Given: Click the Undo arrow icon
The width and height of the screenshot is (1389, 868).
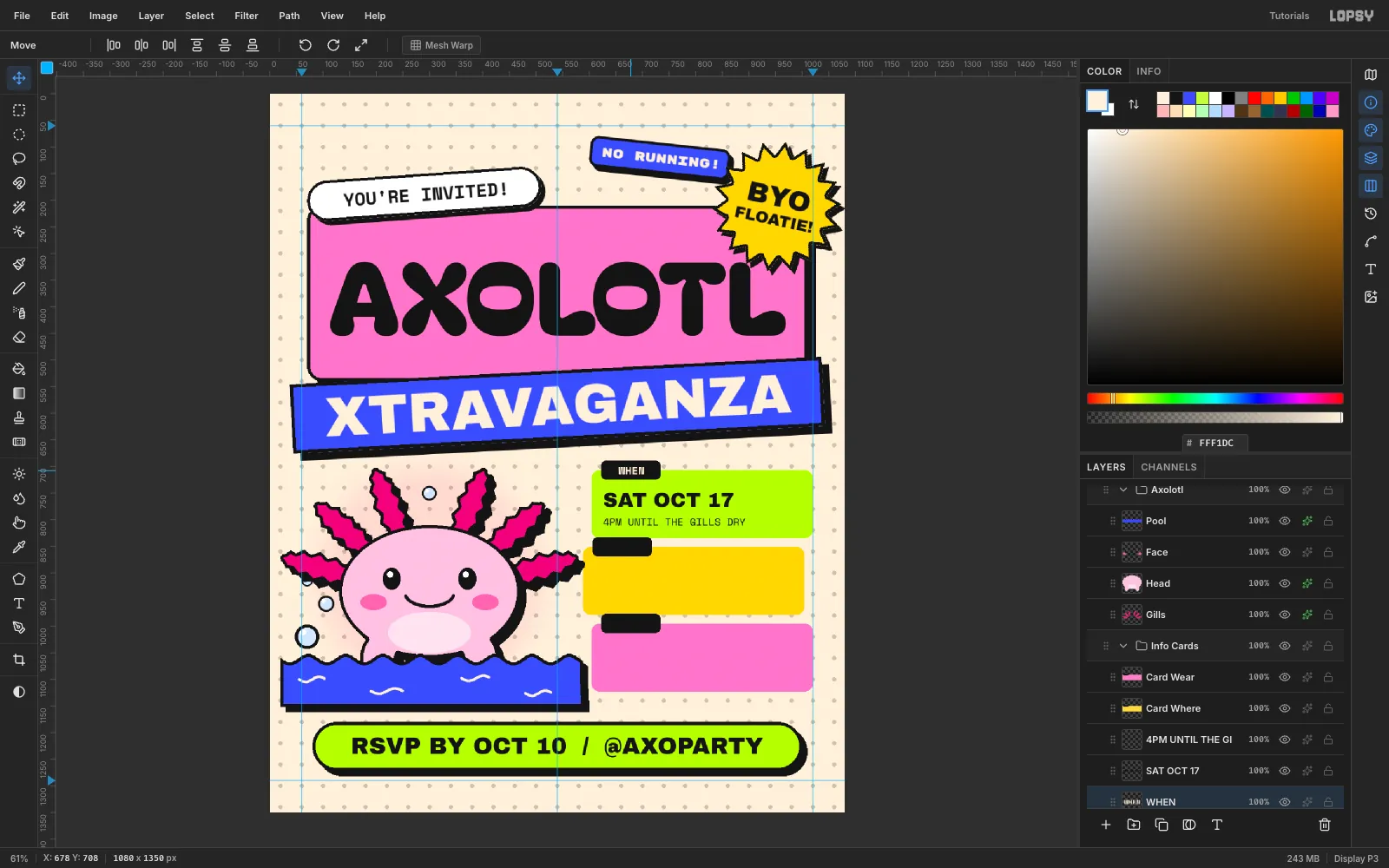Looking at the screenshot, I should pos(306,45).
